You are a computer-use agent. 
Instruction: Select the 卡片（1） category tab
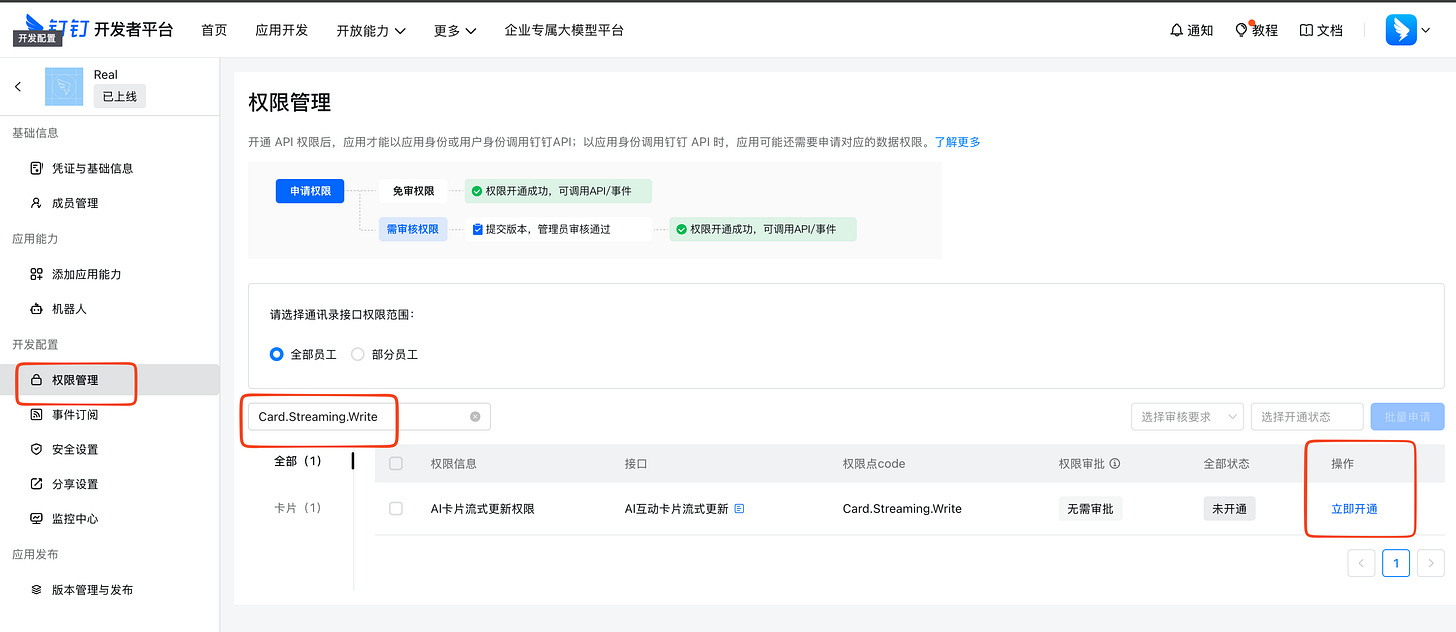tap(298, 507)
